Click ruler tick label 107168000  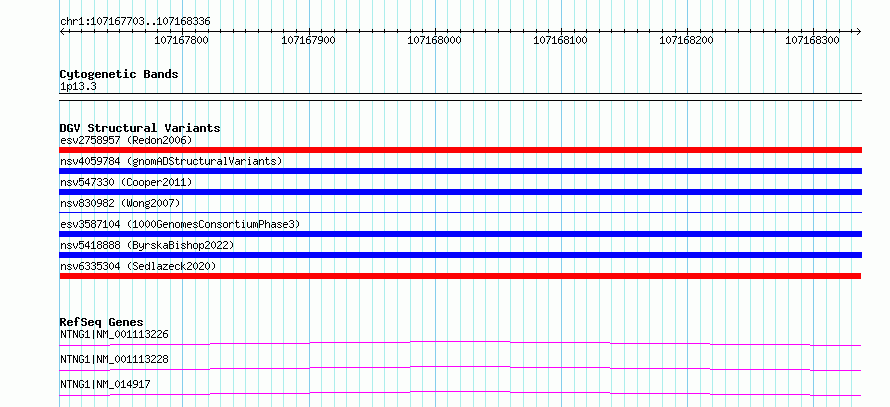point(434,40)
